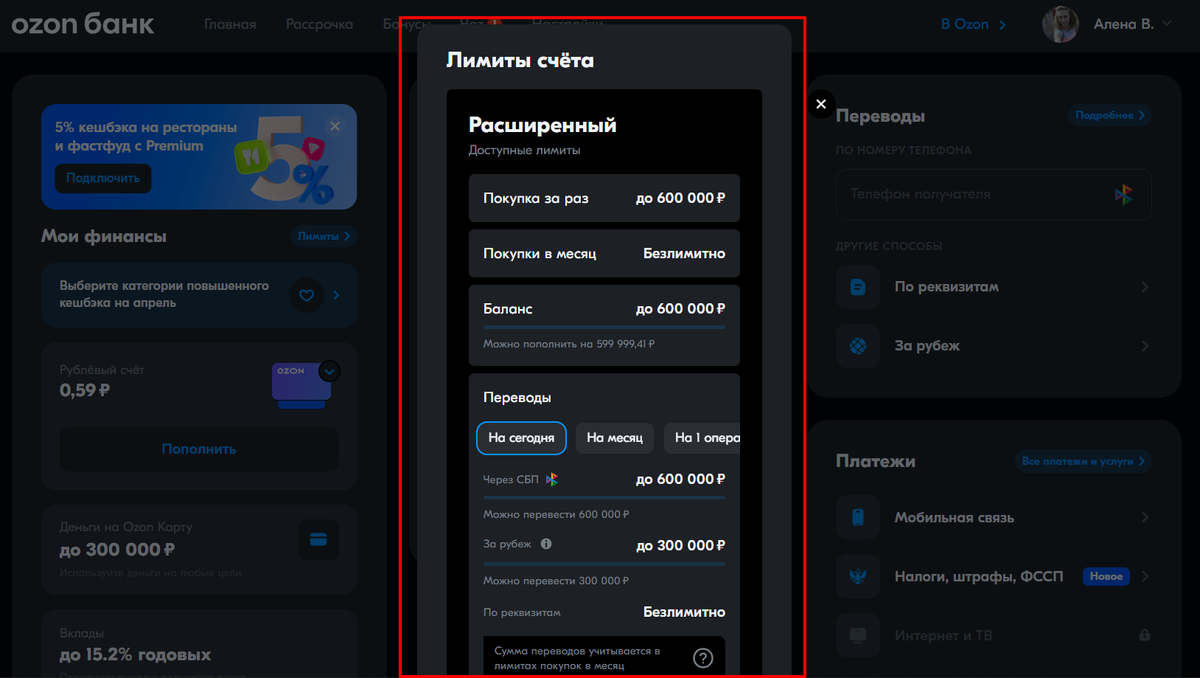Open 'Вклады до 15.2% годовых' card

tap(199, 643)
